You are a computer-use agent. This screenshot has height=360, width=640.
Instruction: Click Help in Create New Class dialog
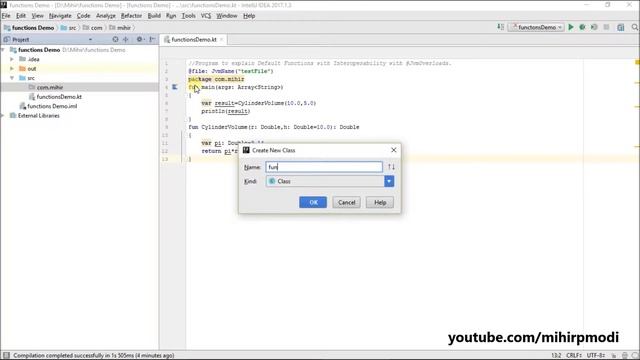pos(380,202)
